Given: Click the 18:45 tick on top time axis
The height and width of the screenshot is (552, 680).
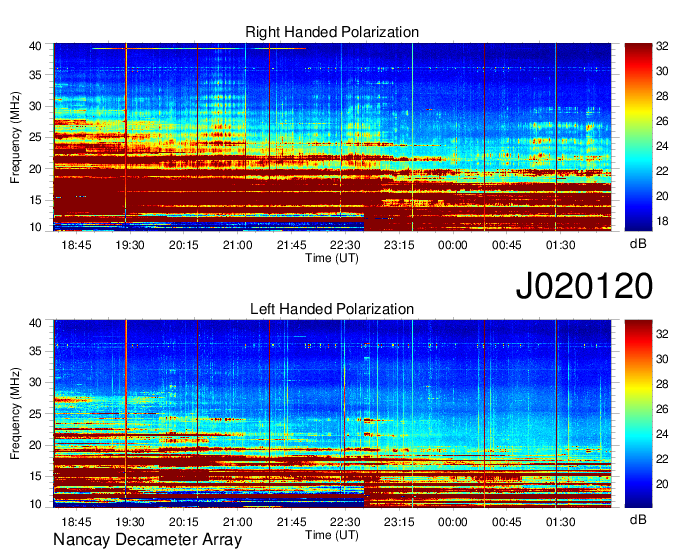Looking at the screenshot, I should click(x=76, y=245).
